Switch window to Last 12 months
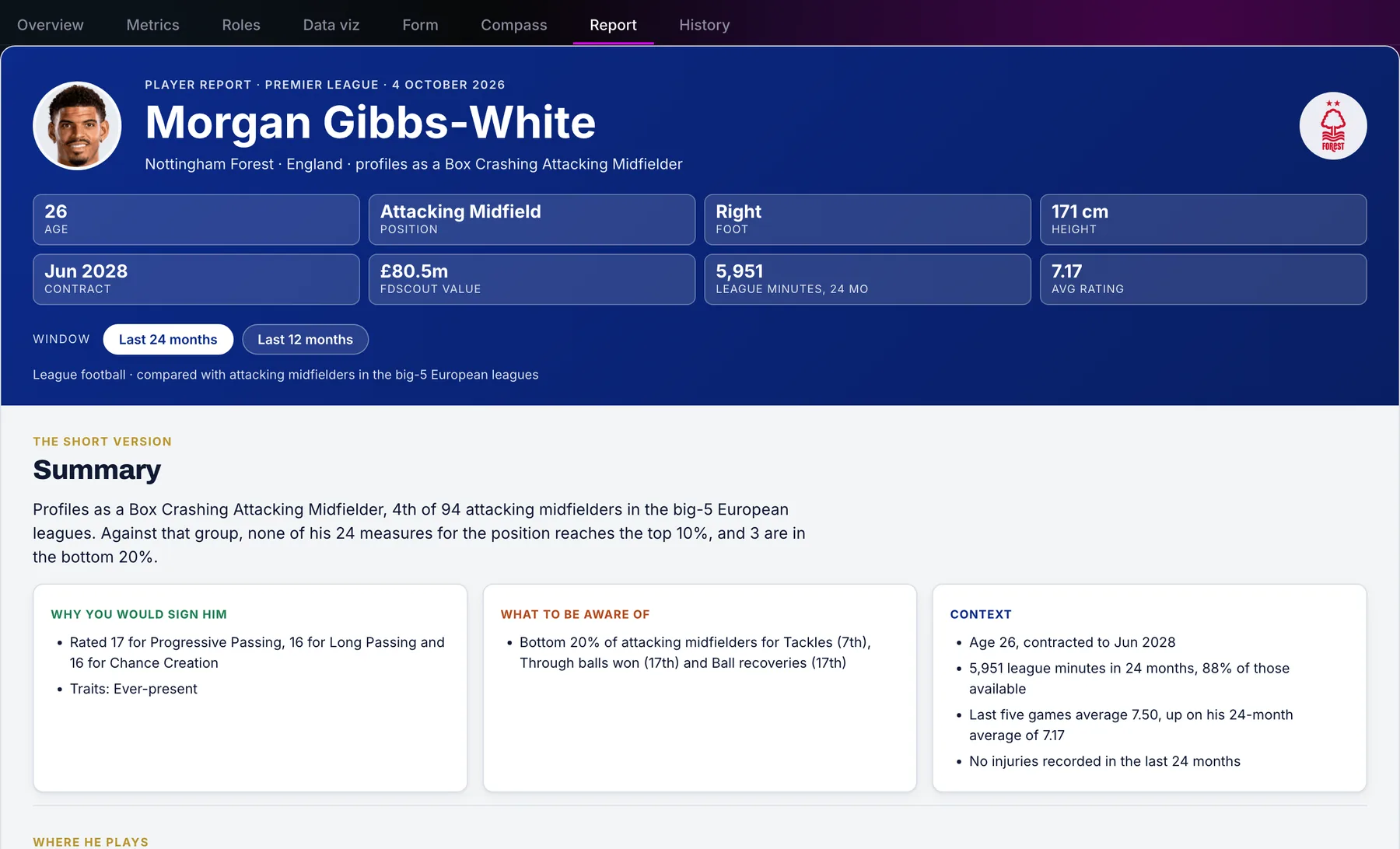 (306, 340)
